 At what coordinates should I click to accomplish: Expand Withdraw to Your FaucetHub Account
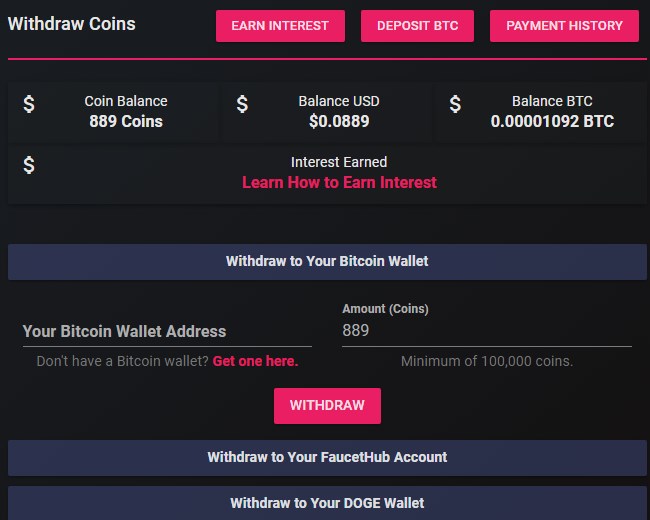click(327, 457)
